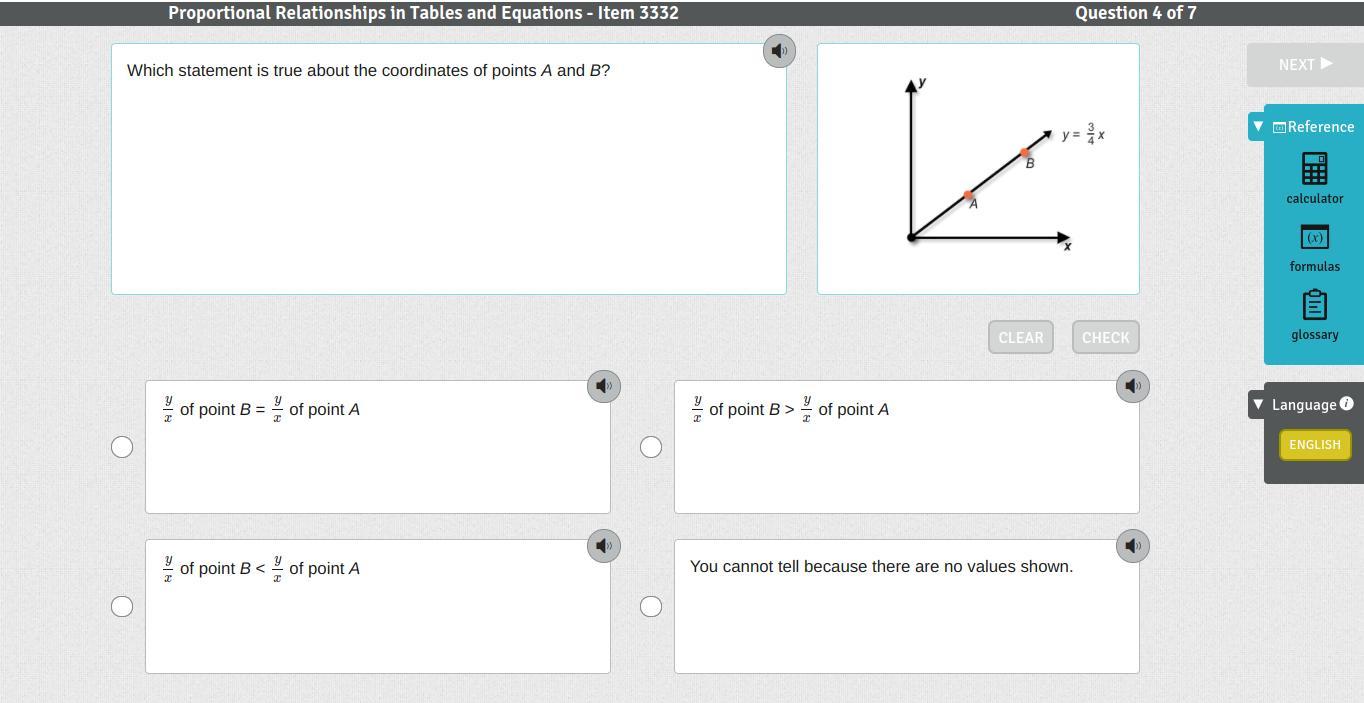Open the formulas reference
This screenshot has height=703, width=1364.
(1314, 247)
